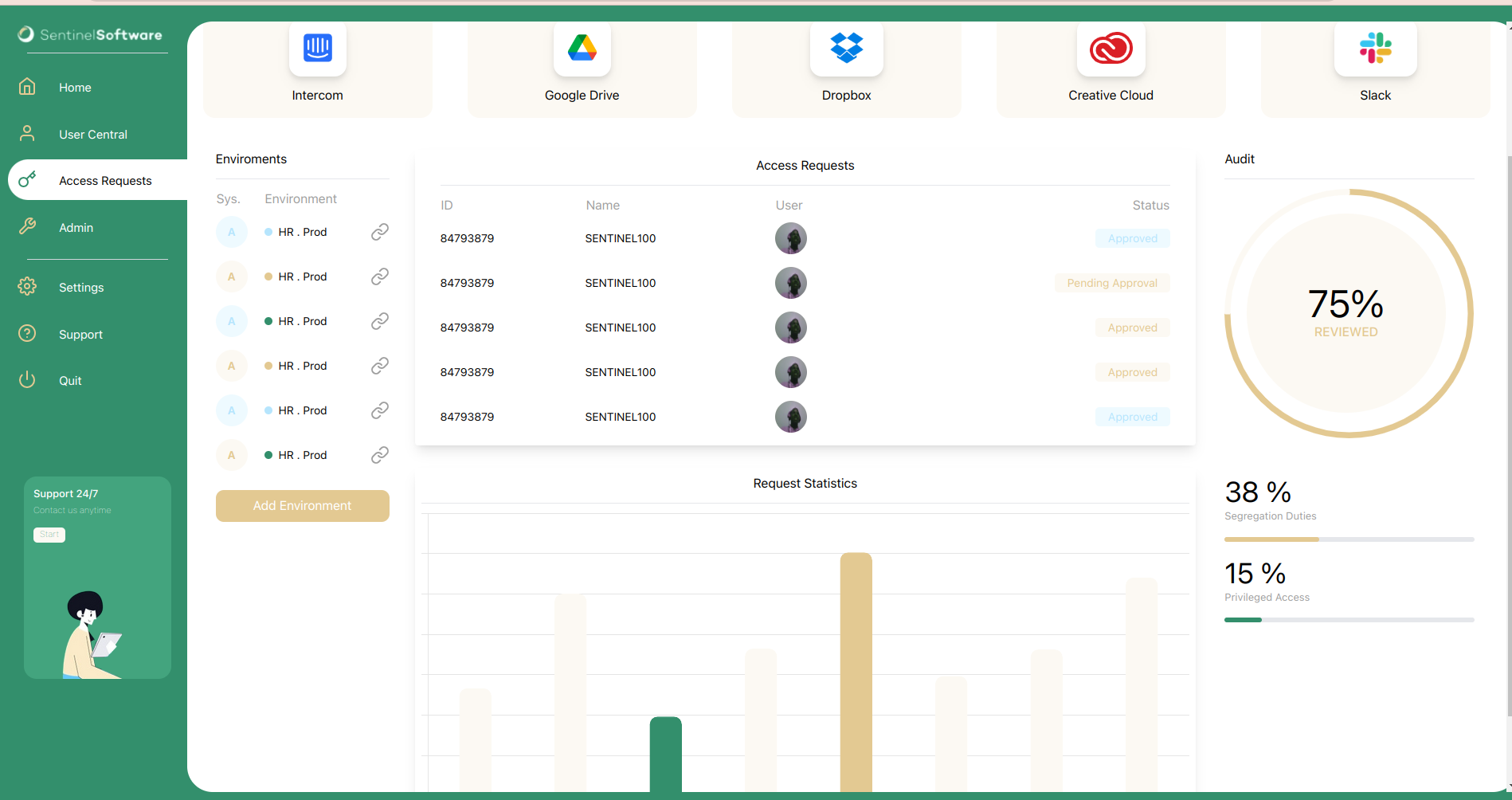This screenshot has height=800, width=1512.
Task: Click Approved badge in third request row
Action: point(1133,327)
